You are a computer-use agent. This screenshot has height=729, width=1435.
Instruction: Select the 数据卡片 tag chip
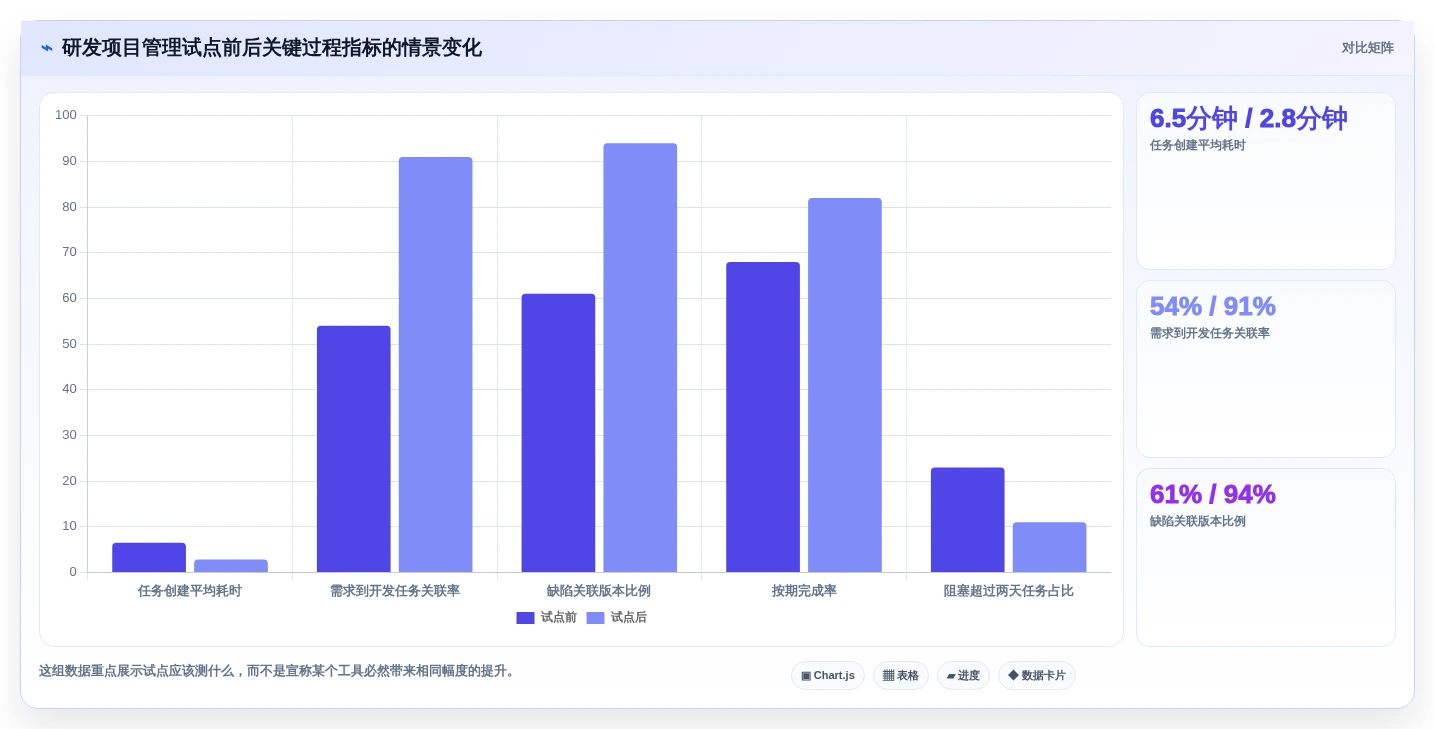pos(1036,676)
